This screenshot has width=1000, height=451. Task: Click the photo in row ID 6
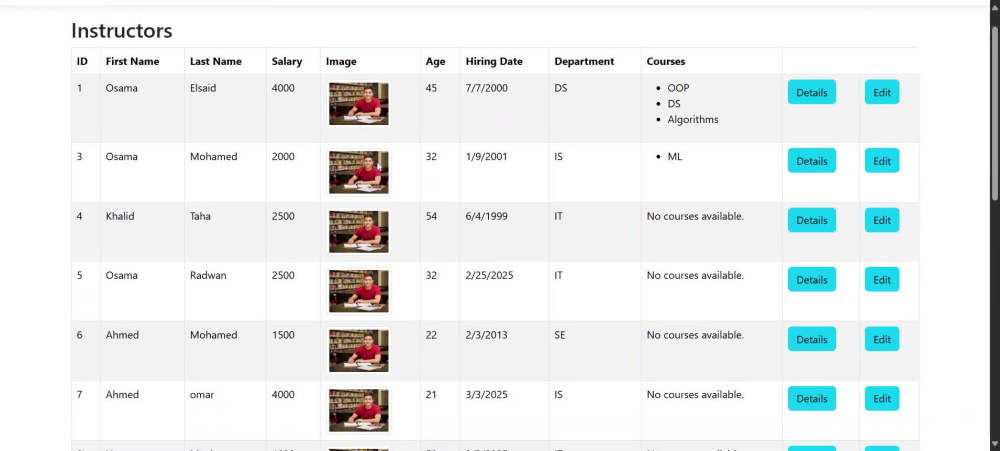pos(358,350)
